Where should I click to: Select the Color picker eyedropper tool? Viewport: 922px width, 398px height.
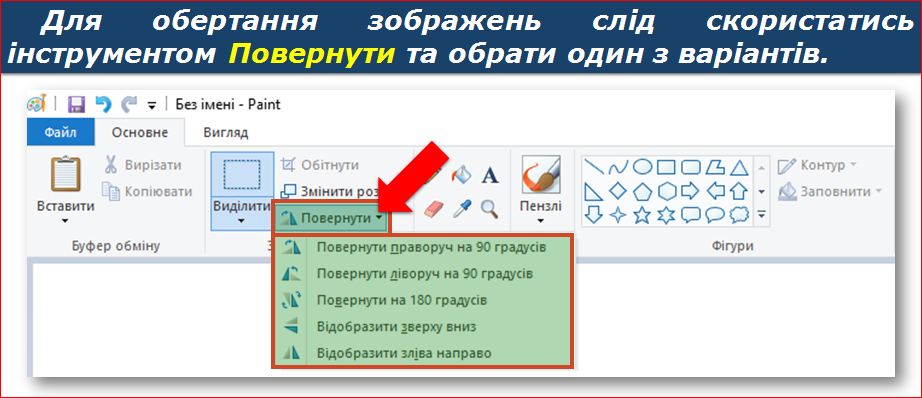click(x=462, y=208)
